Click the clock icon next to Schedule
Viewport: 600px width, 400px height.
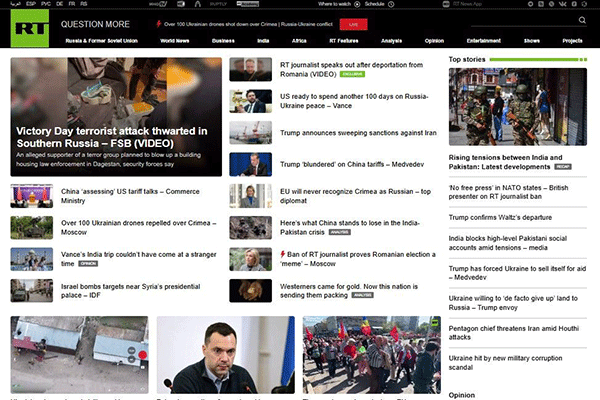tap(391, 4)
